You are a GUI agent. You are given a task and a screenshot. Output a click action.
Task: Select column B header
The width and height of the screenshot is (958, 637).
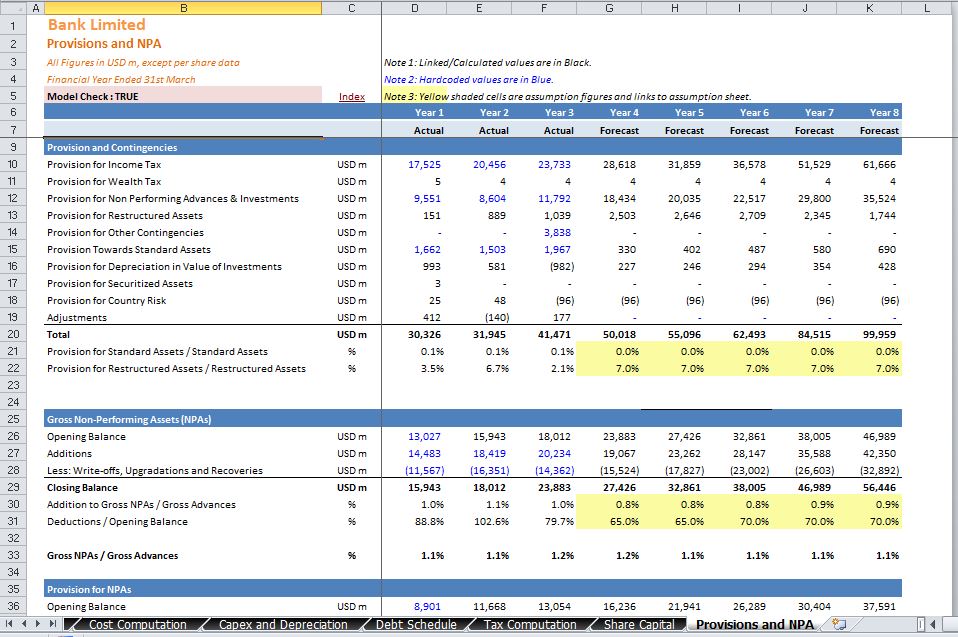183,8
